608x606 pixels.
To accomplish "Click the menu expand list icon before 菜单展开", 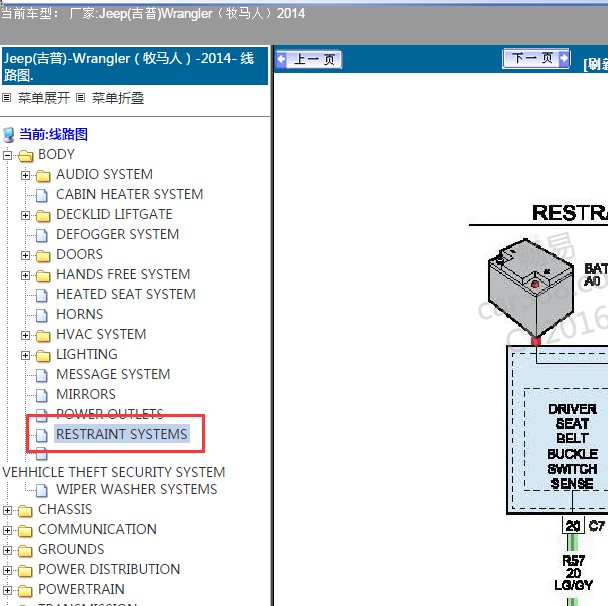I will (x=7, y=97).
